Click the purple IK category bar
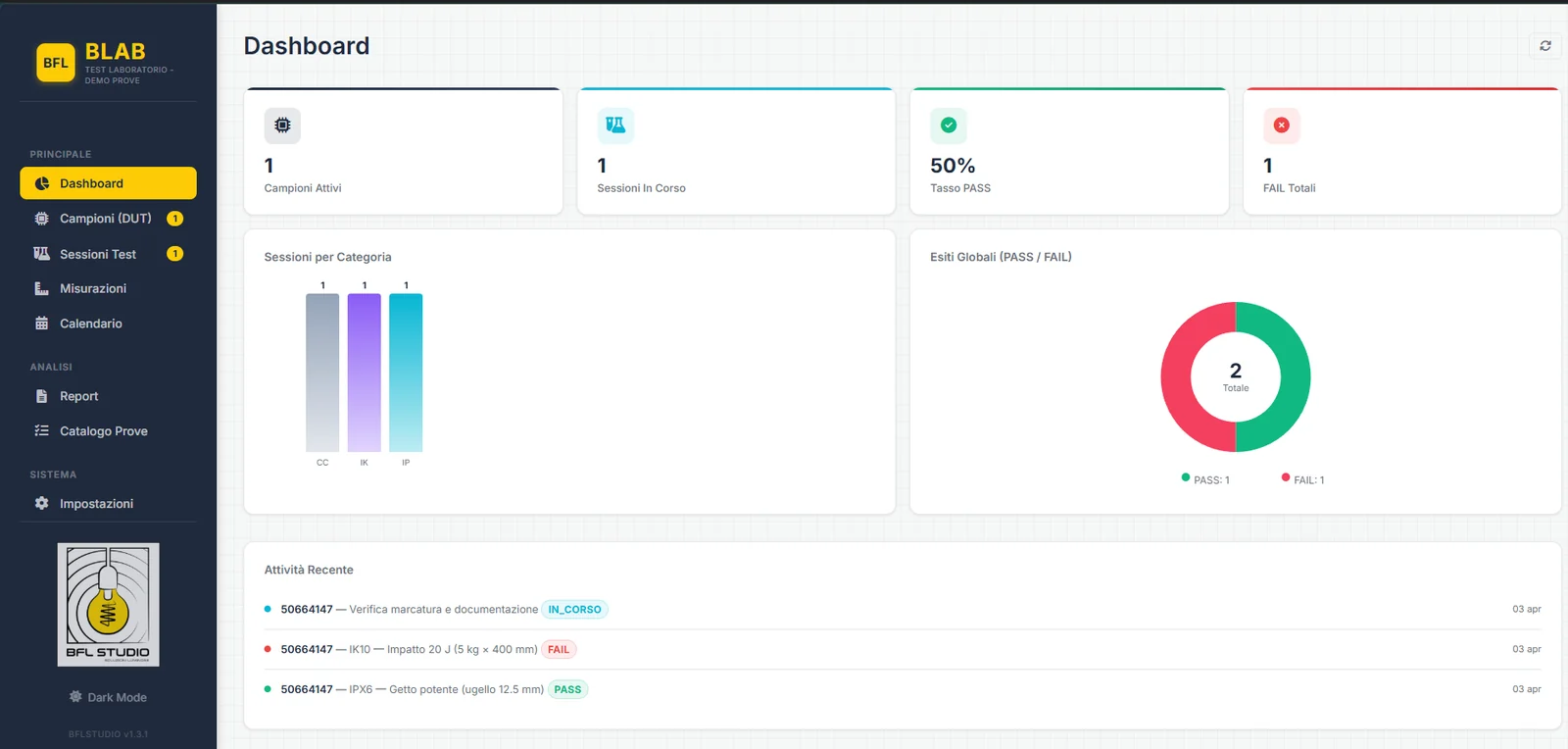The width and height of the screenshot is (1568, 749). click(x=365, y=373)
